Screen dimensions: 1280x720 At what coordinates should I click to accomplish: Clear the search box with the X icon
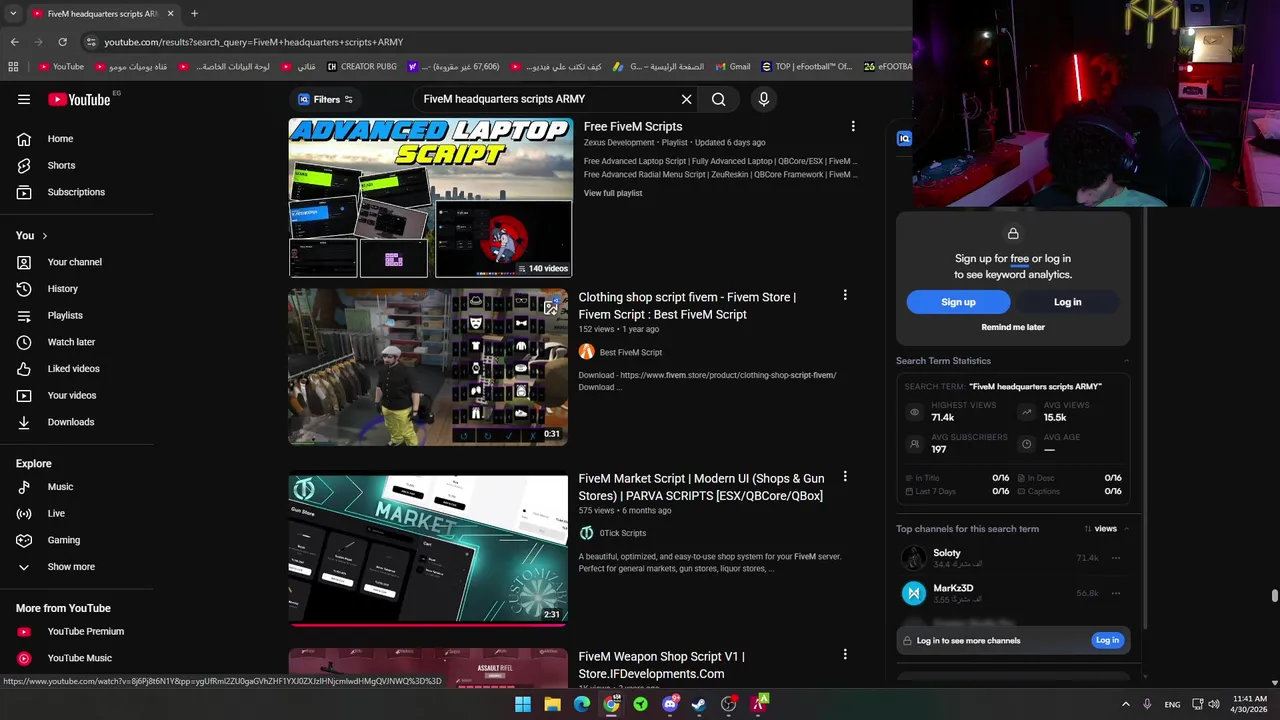point(686,99)
